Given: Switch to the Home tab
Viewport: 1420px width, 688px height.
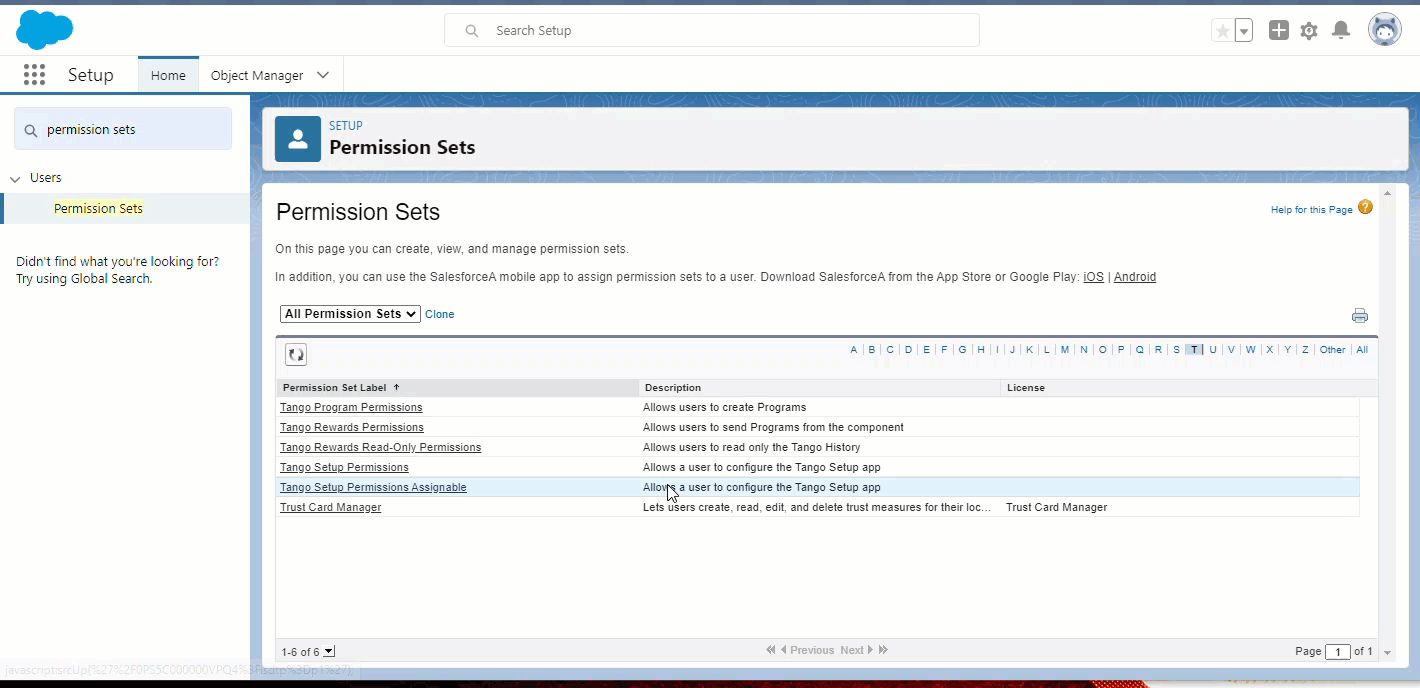Looking at the screenshot, I should (168, 74).
